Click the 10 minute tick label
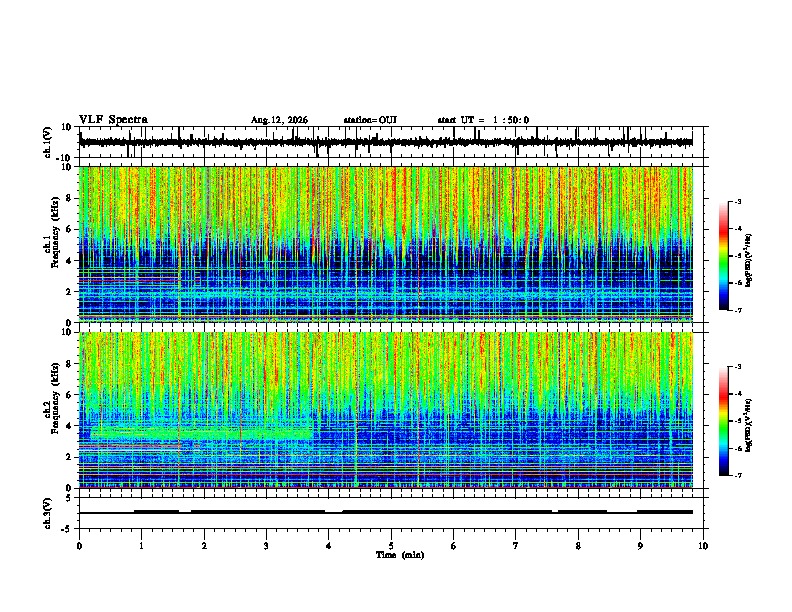This screenshot has height=612, width=792. click(703, 546)
